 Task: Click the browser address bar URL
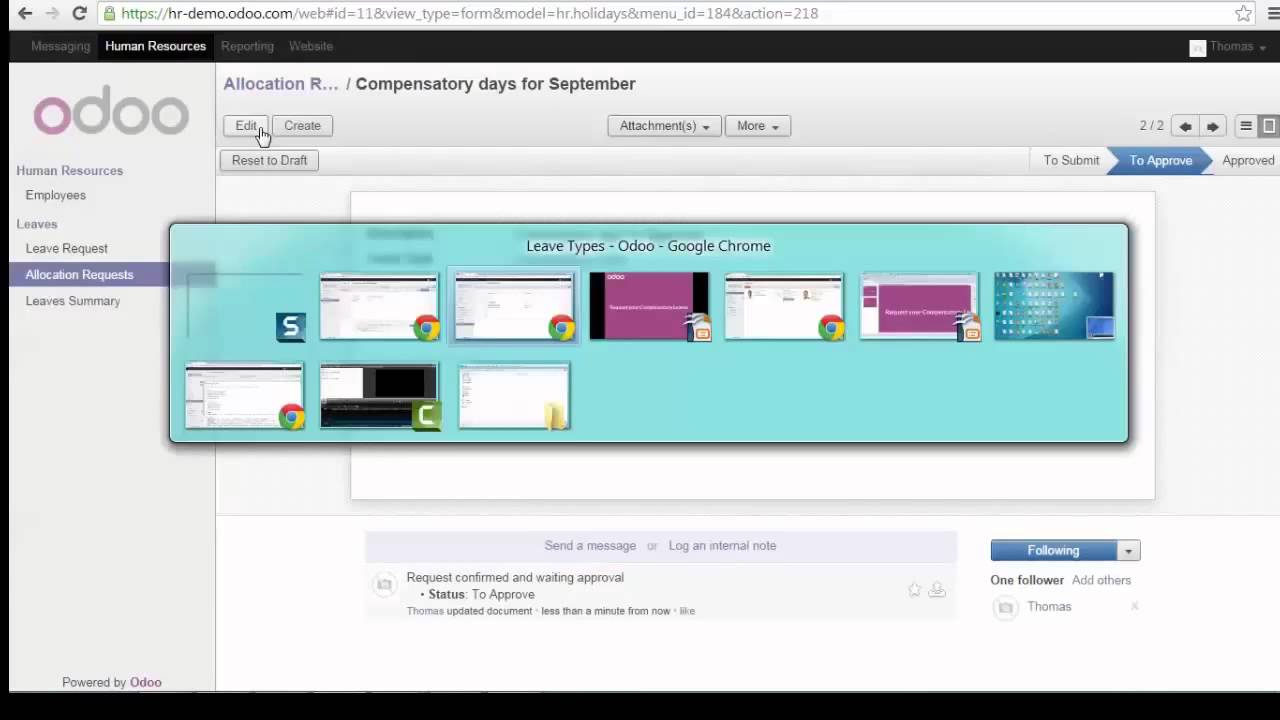(x=469, y=14)
